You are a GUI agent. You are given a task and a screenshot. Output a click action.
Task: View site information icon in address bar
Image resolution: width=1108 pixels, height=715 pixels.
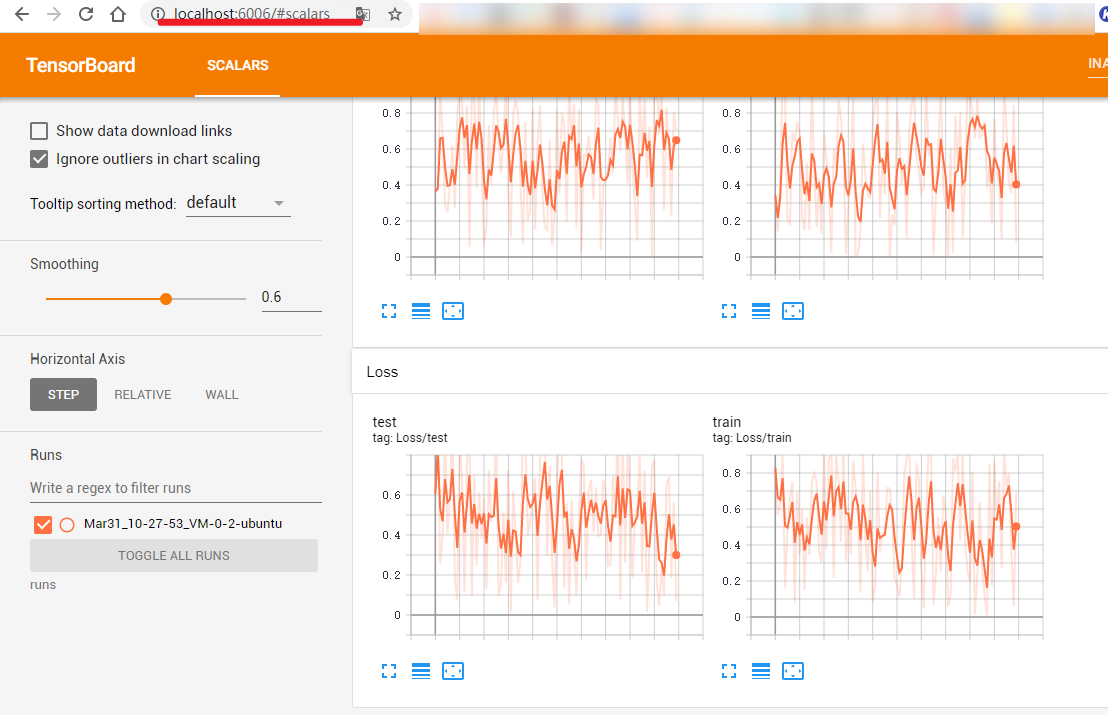click(158, 14)
